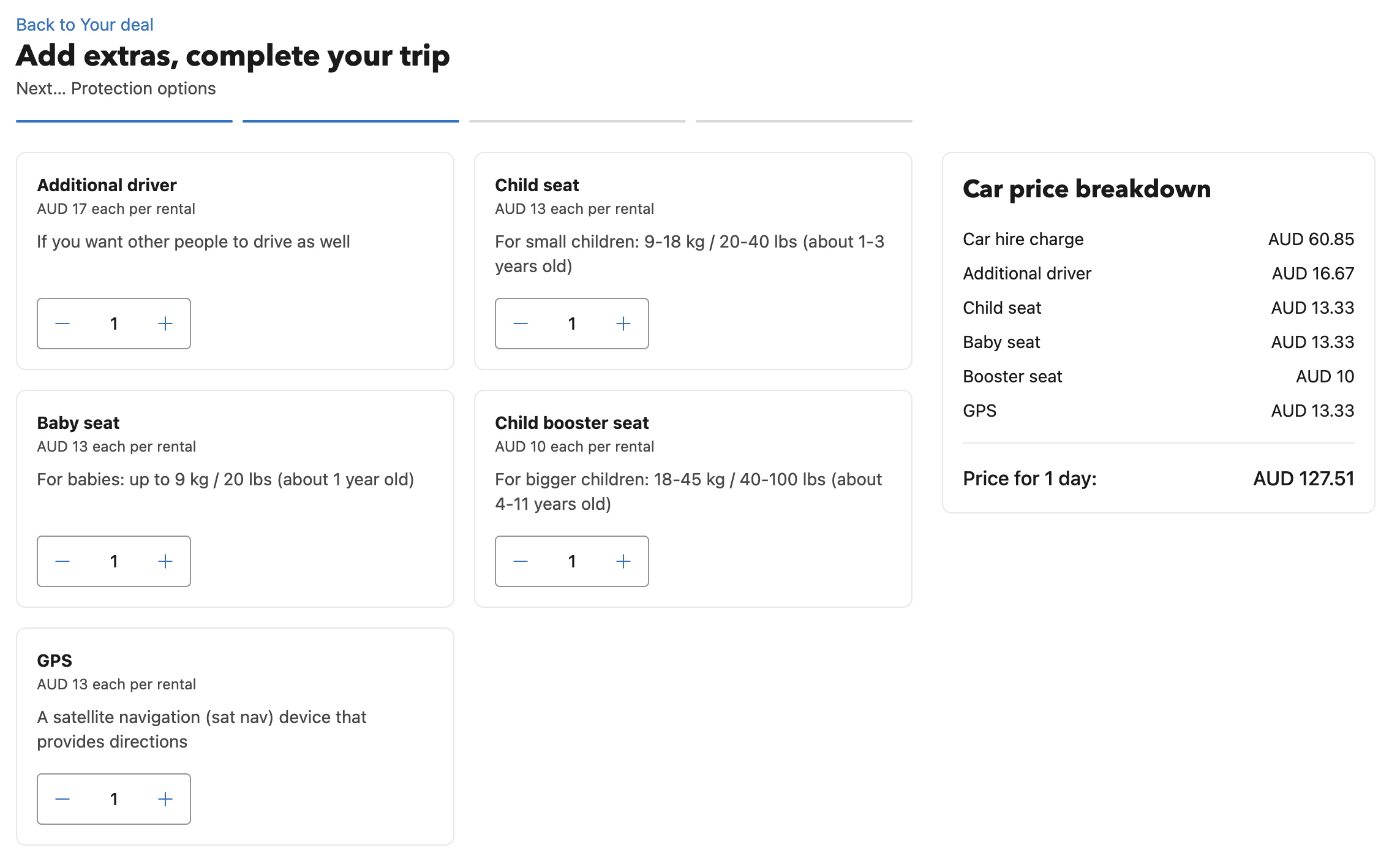The width and height of the screenshot is (1400, 864).
Task: Remove GPS using the minus icon
Action: [62, 799]
